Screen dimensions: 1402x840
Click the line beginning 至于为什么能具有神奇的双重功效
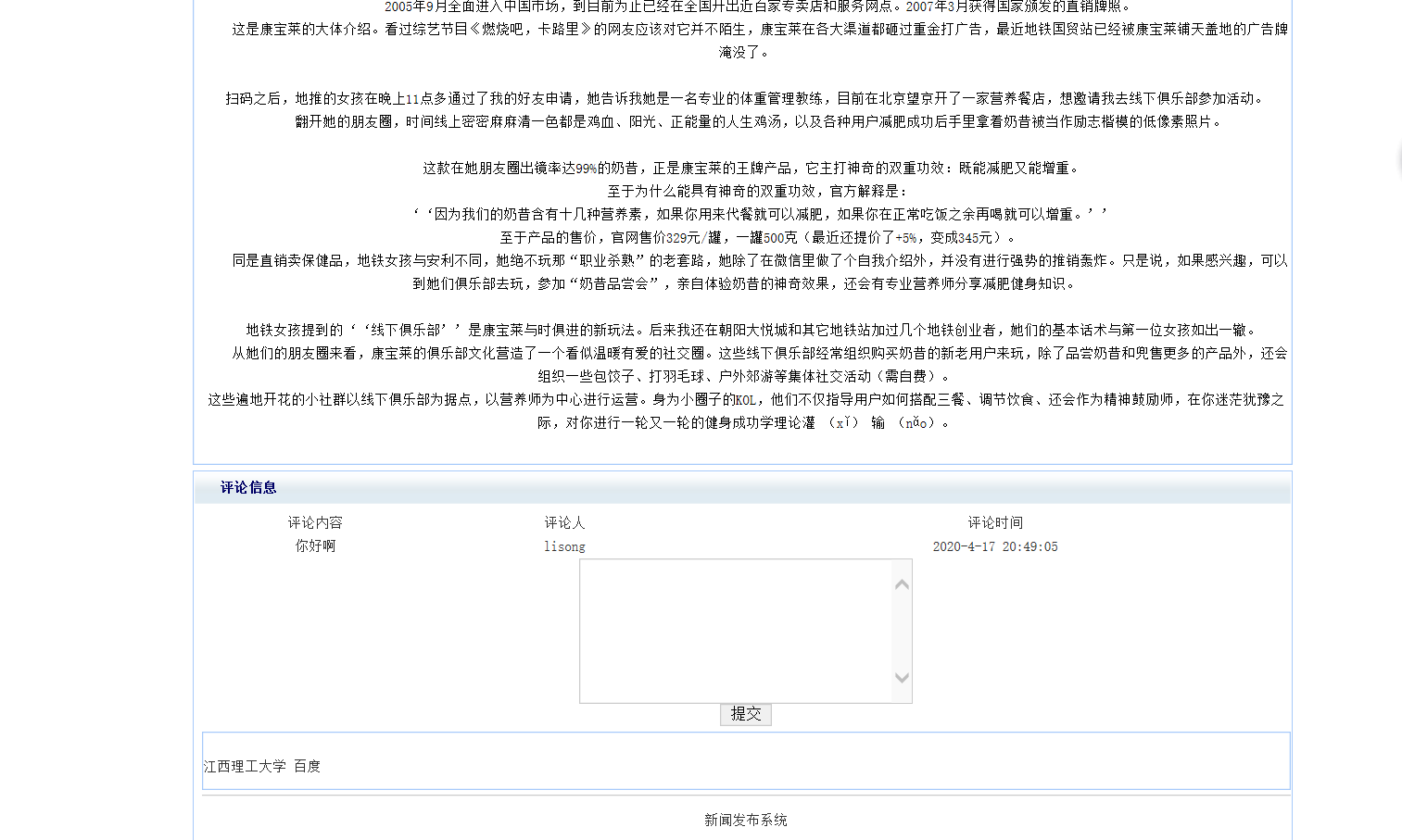click(758, 191)
